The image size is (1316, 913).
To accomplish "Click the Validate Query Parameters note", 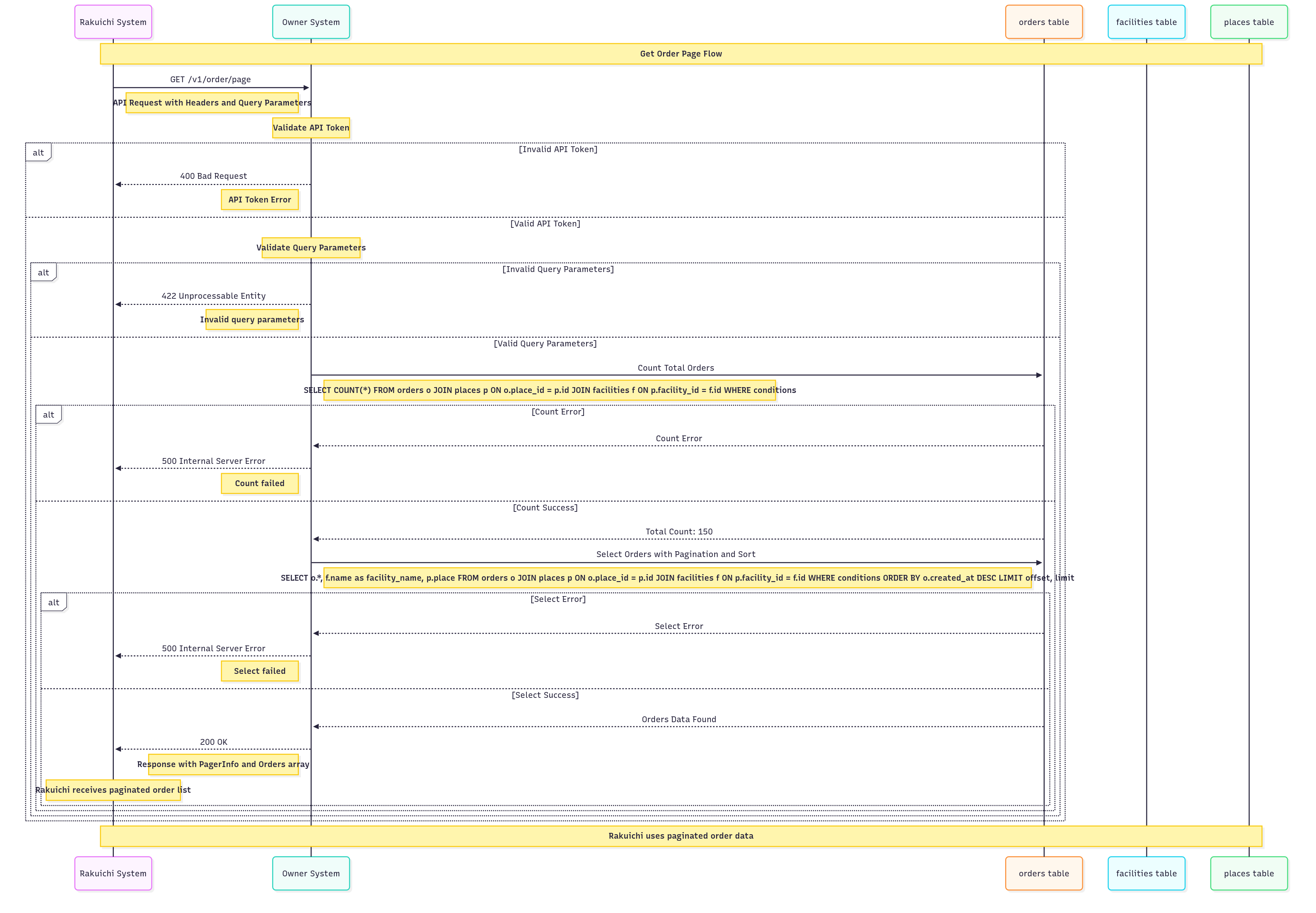I will pos(311,248).
